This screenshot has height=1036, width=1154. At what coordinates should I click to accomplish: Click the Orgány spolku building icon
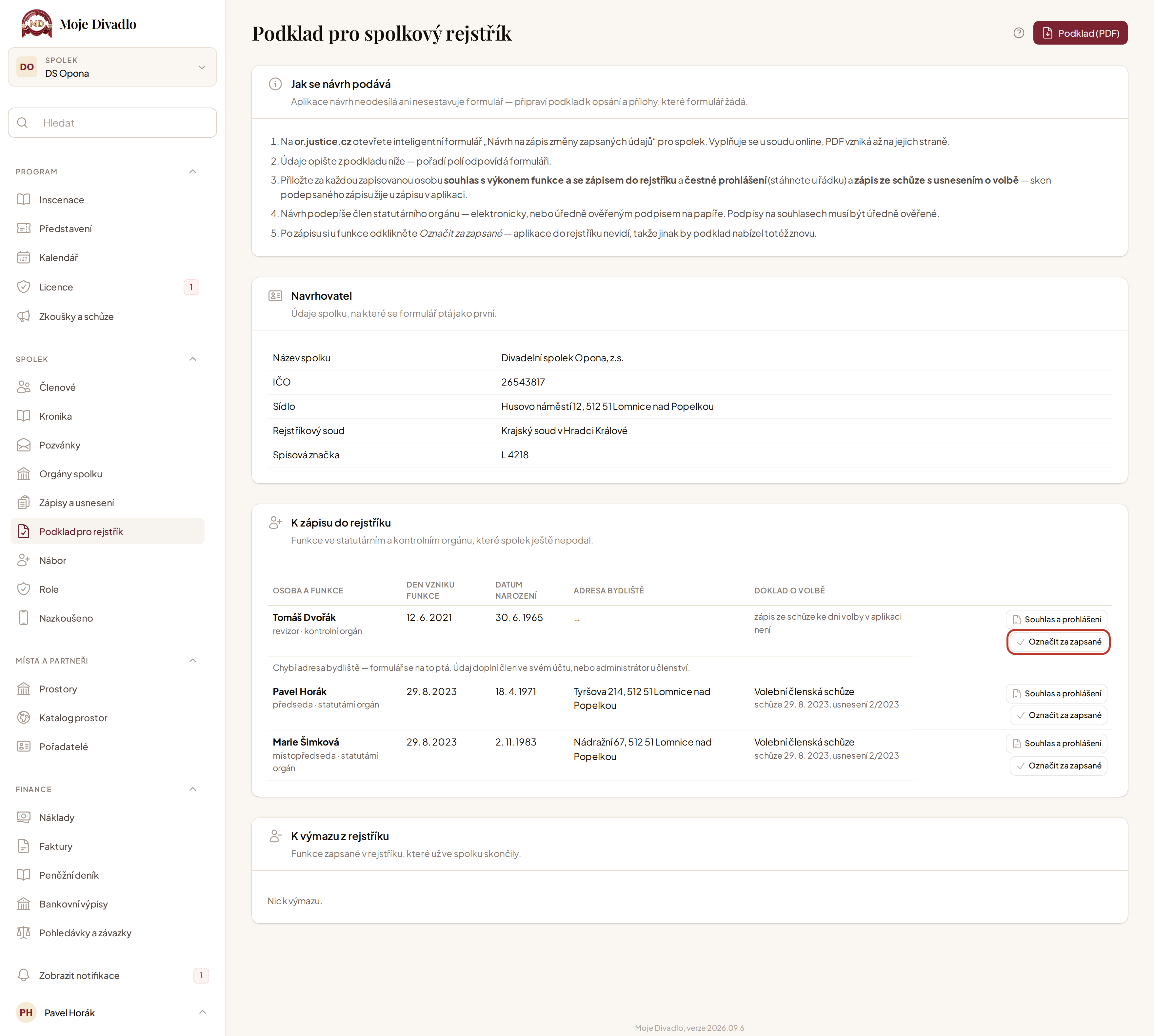click(x=23, y=474)
